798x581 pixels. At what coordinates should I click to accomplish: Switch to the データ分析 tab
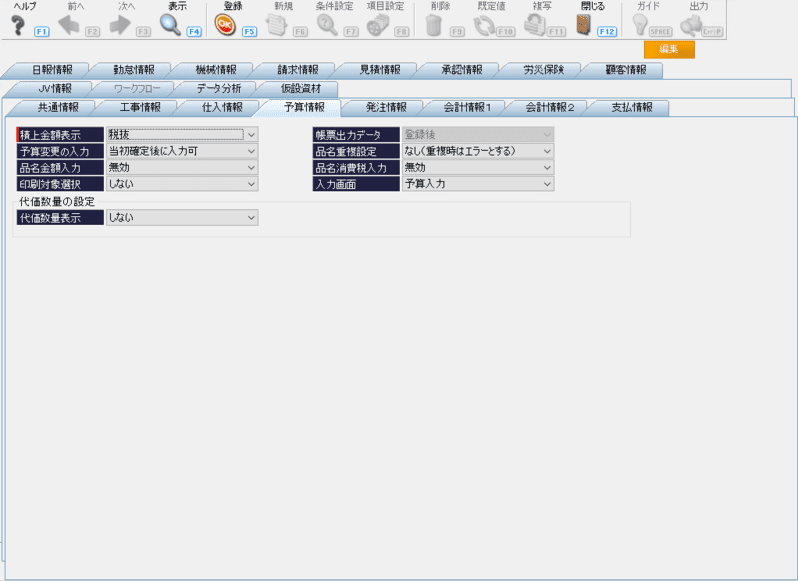click(219, 89)
